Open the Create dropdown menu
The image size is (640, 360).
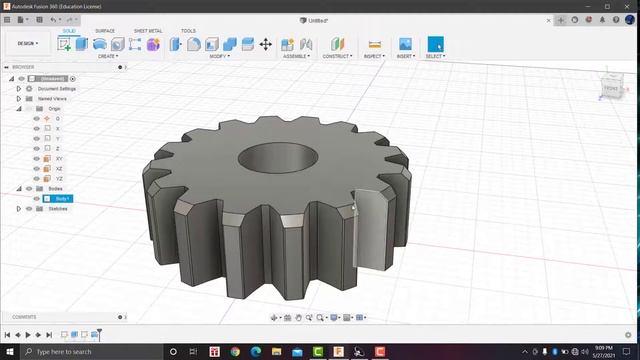pyautogui.click(x=108, y=56)
